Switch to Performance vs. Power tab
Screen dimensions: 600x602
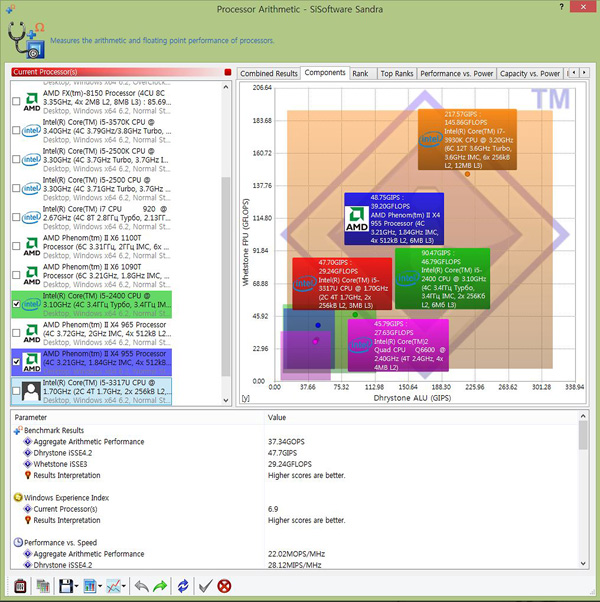click(456, 73)
